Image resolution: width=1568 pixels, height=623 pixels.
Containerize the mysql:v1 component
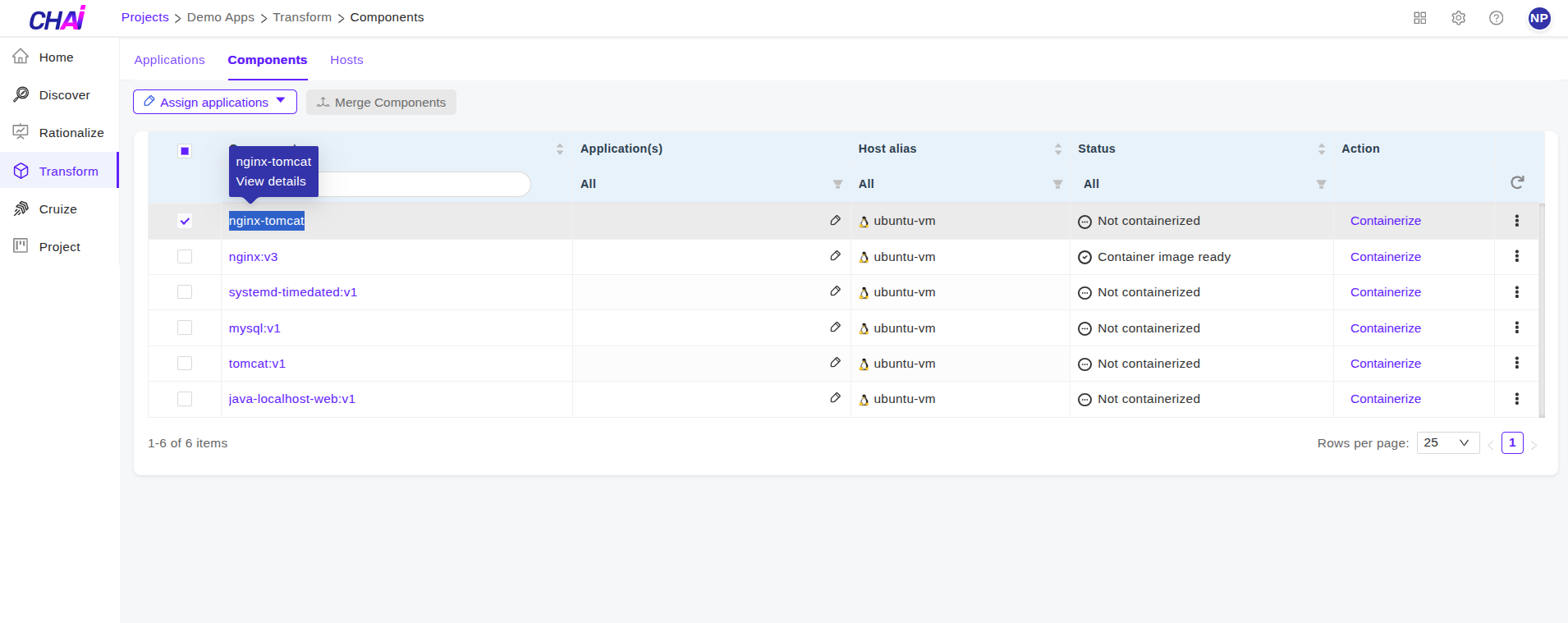(1386, 328)
